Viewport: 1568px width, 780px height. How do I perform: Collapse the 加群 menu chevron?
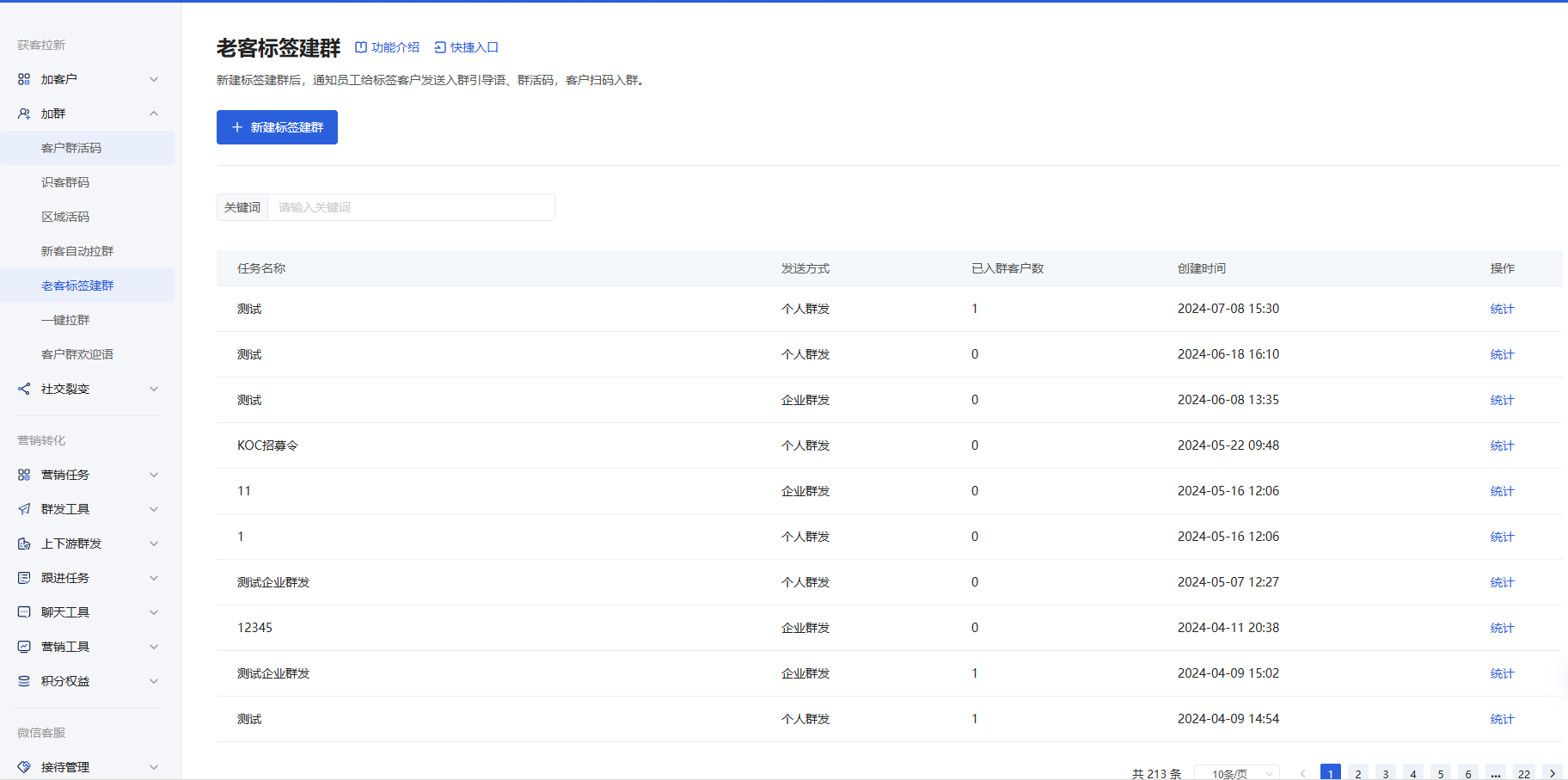click(x=154, y=114)
